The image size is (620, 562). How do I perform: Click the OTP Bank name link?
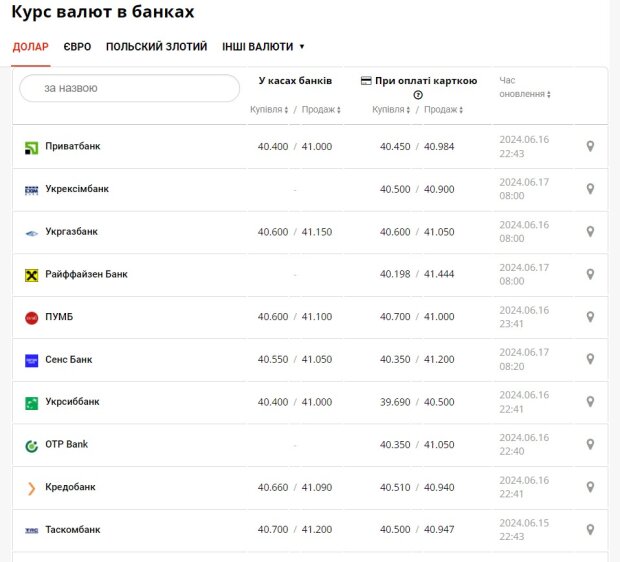66,444
